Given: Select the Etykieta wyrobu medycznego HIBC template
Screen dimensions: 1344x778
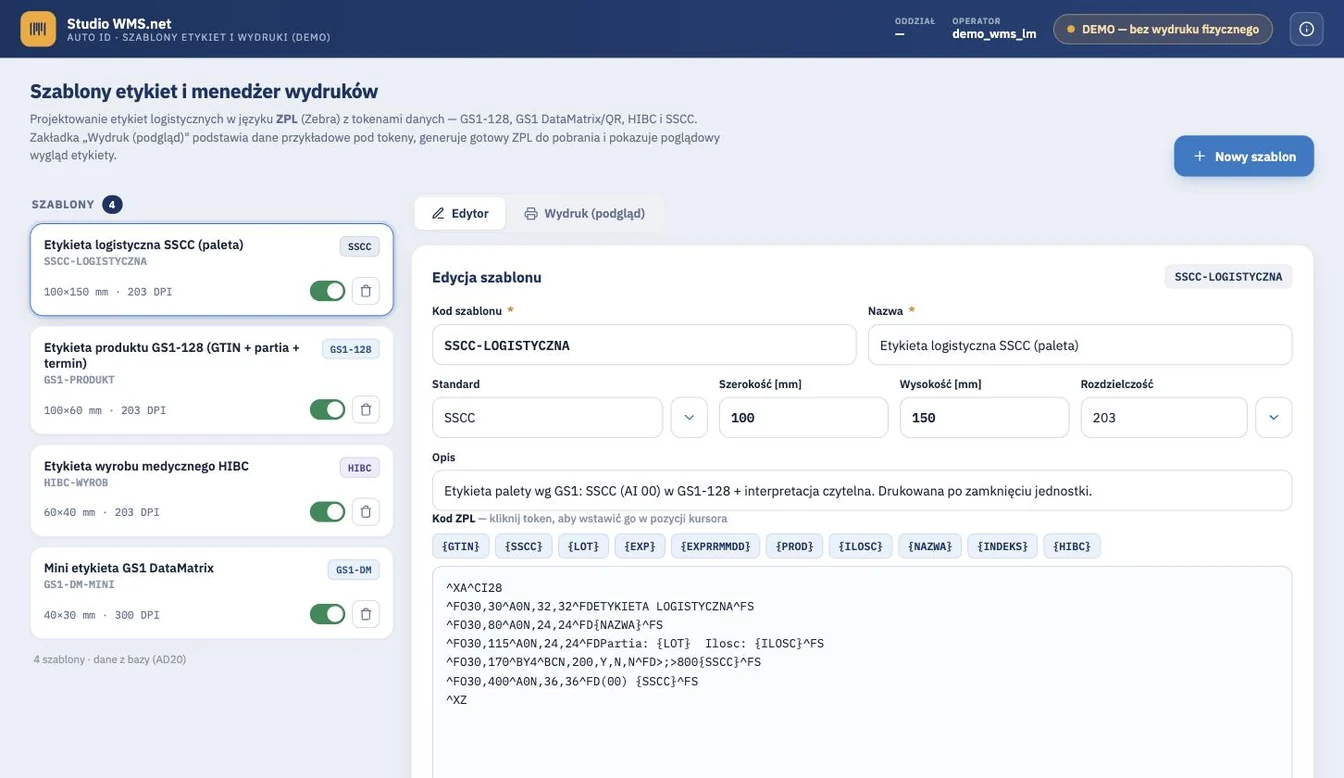Looking at the screenshot, I should [212, 490].
